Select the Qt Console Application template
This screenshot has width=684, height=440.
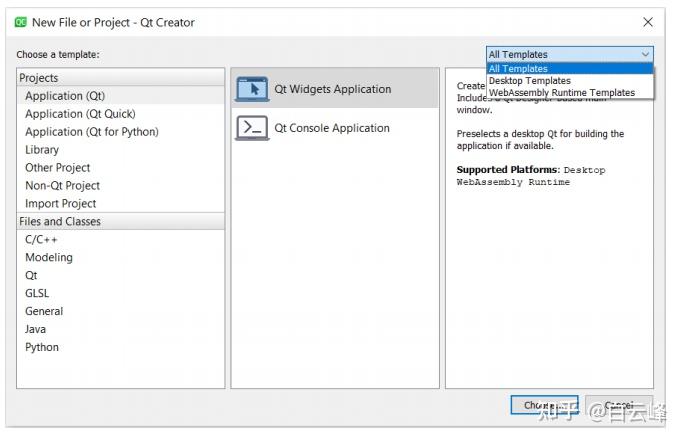[332, 128]
